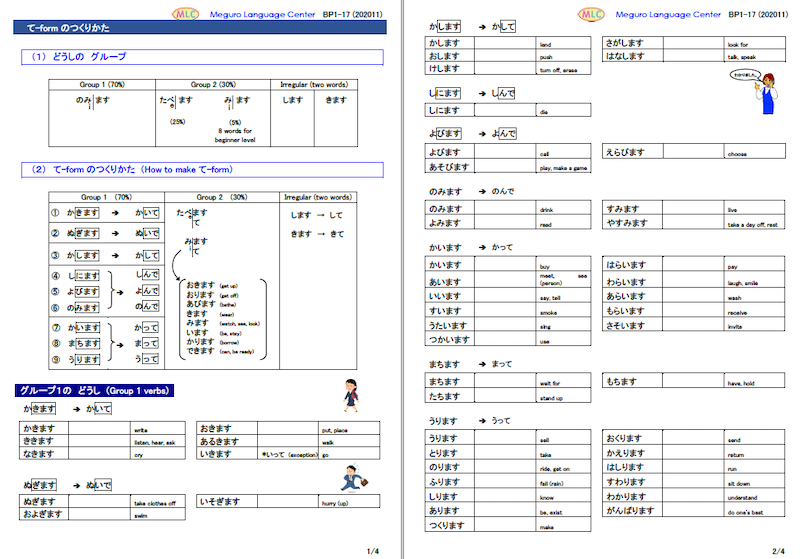Select the 'がんばります' table cell

(632, 509)
